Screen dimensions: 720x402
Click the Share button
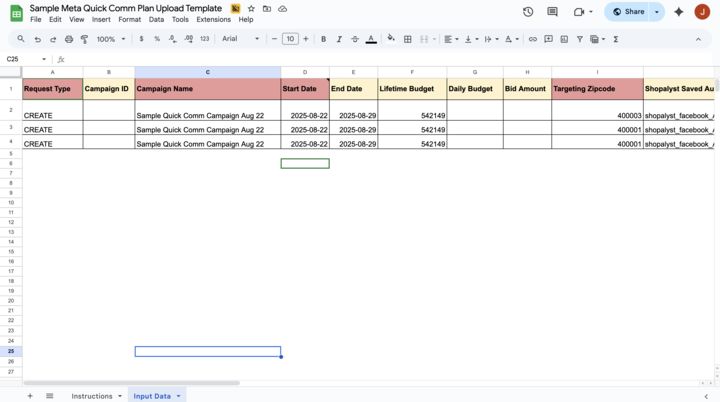(628, 12)
